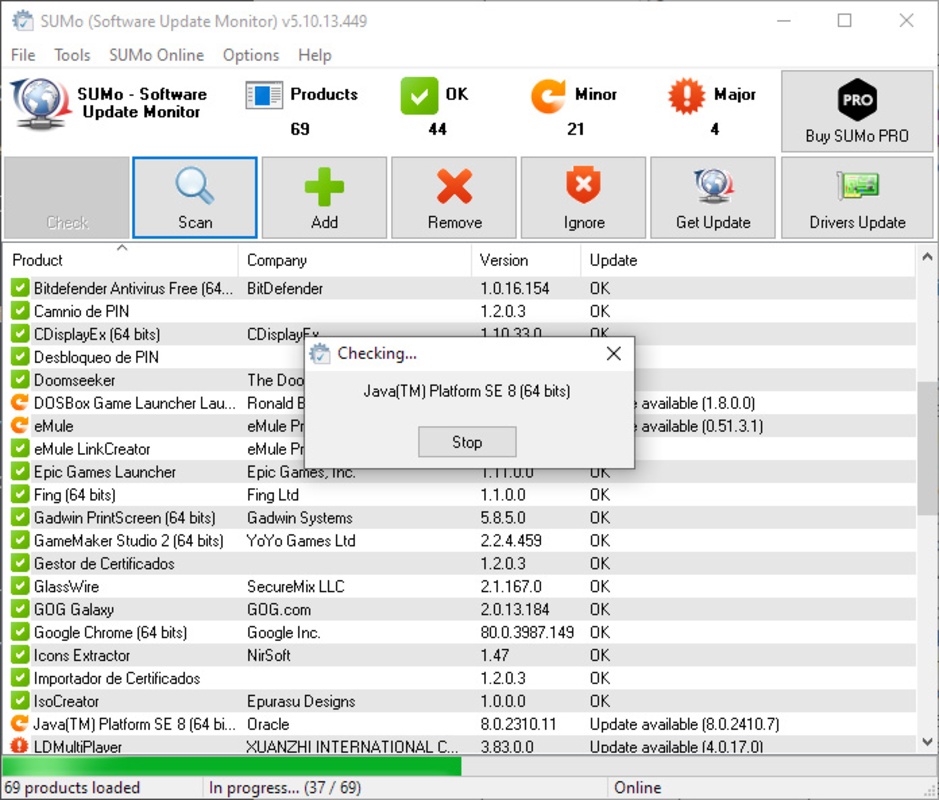Click status icon next to Google Chrome
The width and height of the screenshot is (939, 800).
point(20,632)
